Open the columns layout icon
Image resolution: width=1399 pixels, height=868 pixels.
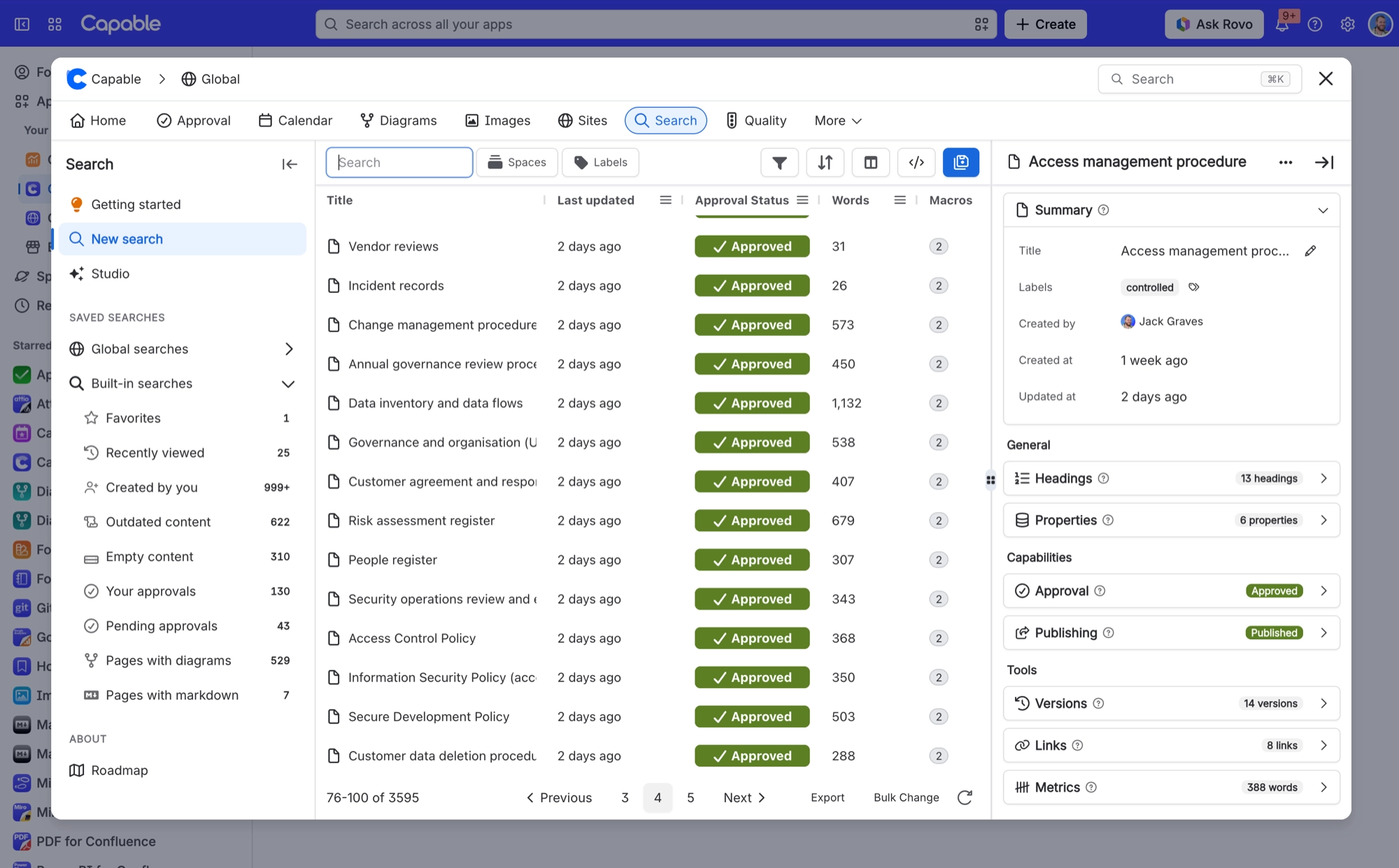click(870, 162)
